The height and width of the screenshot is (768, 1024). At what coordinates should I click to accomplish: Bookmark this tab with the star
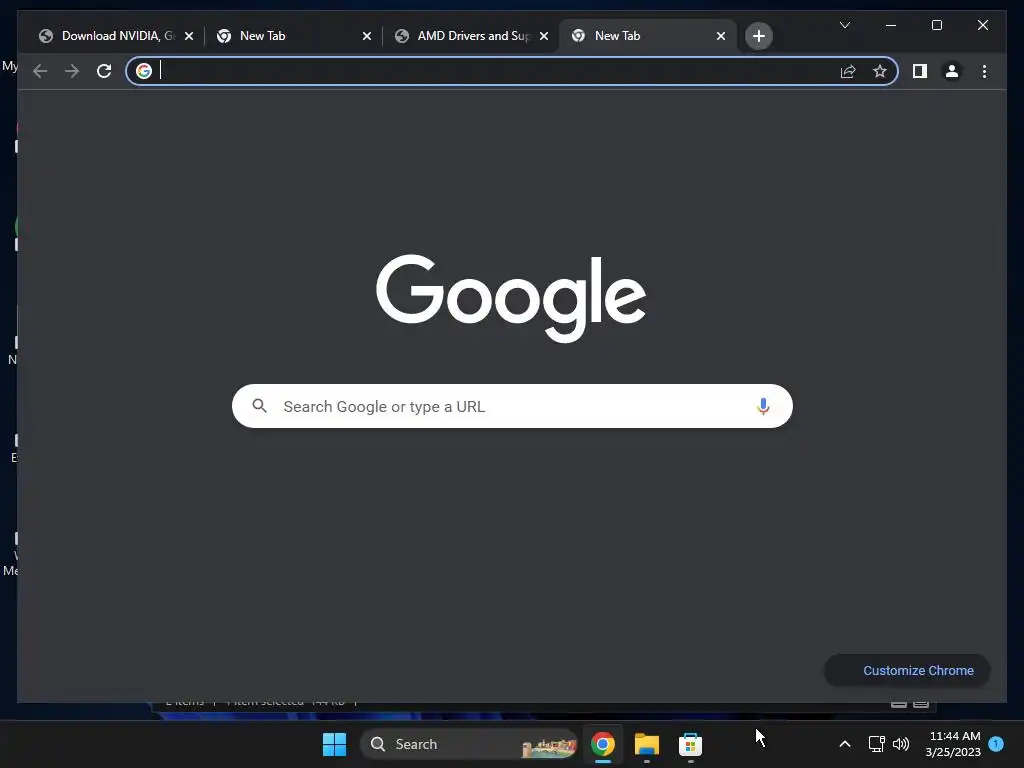(880, 71)
